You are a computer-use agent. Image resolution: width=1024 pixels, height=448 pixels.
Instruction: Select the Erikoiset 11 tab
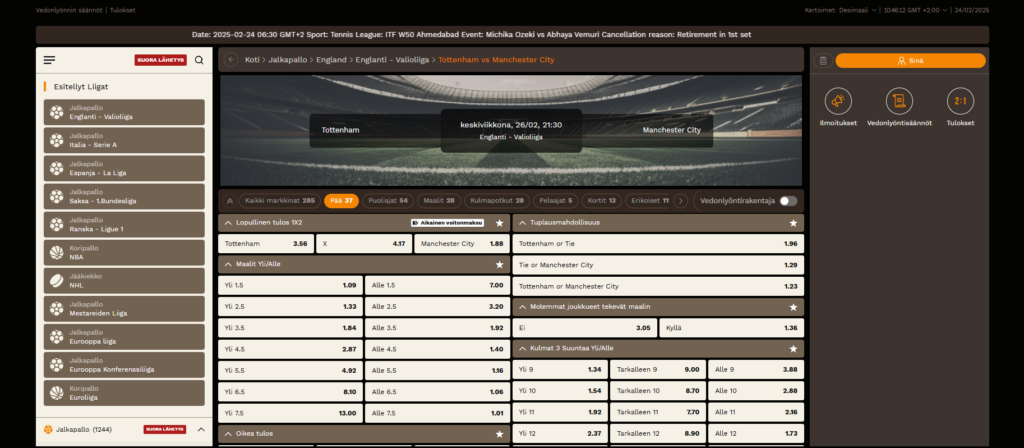click(x=649, y=201)
